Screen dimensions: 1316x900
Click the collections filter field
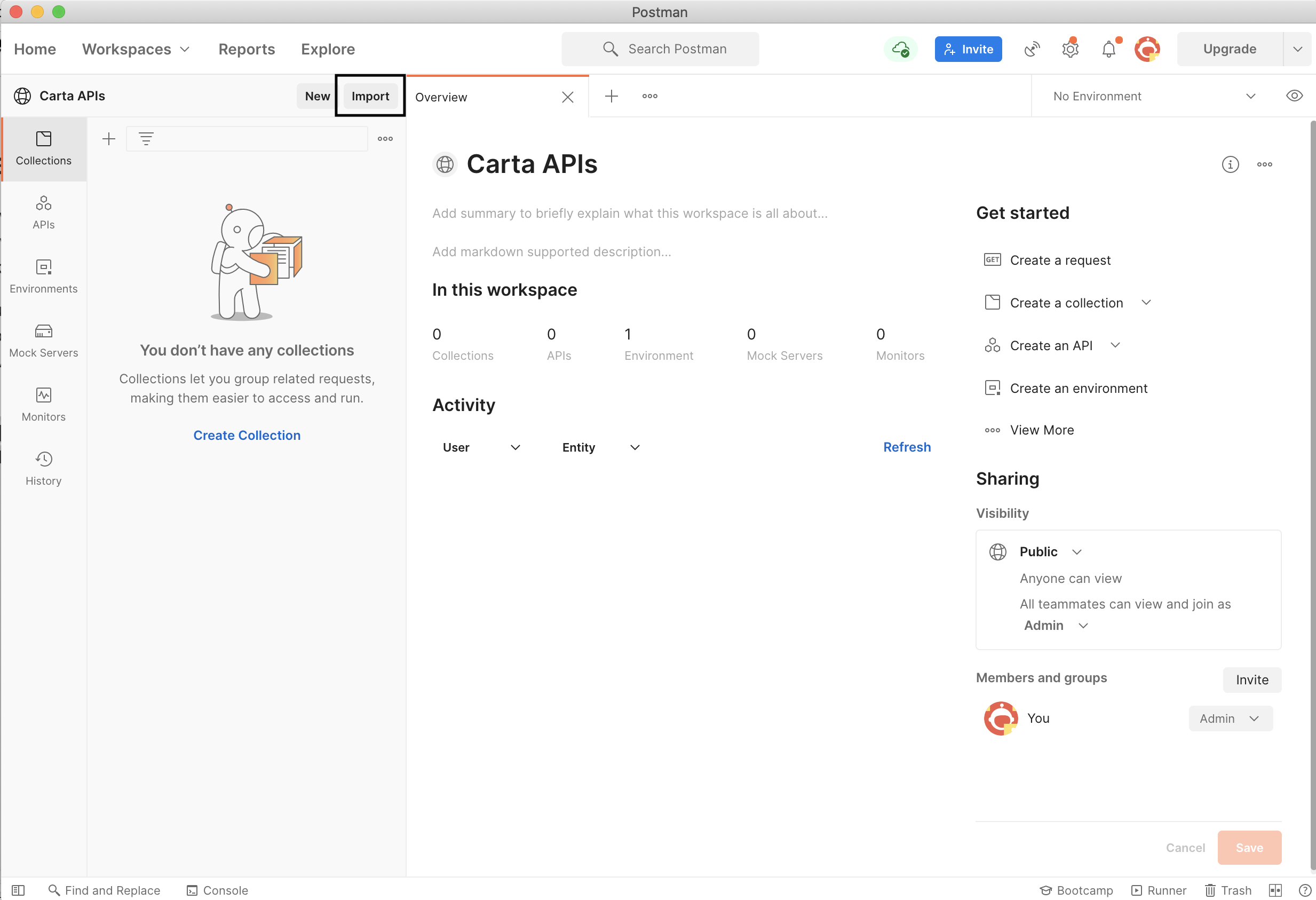coord(247,139)
